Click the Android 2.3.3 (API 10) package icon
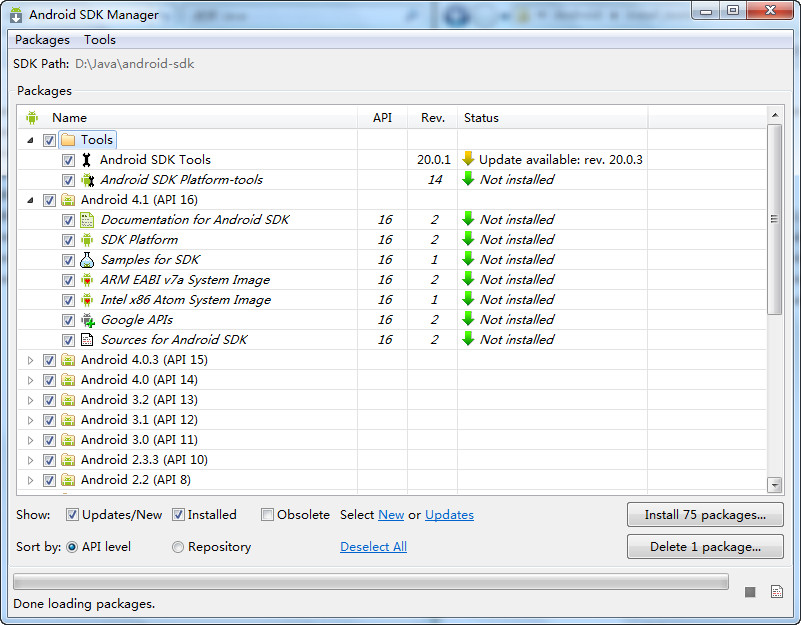This screenshot has height=625, width=801. click(68, 460)
